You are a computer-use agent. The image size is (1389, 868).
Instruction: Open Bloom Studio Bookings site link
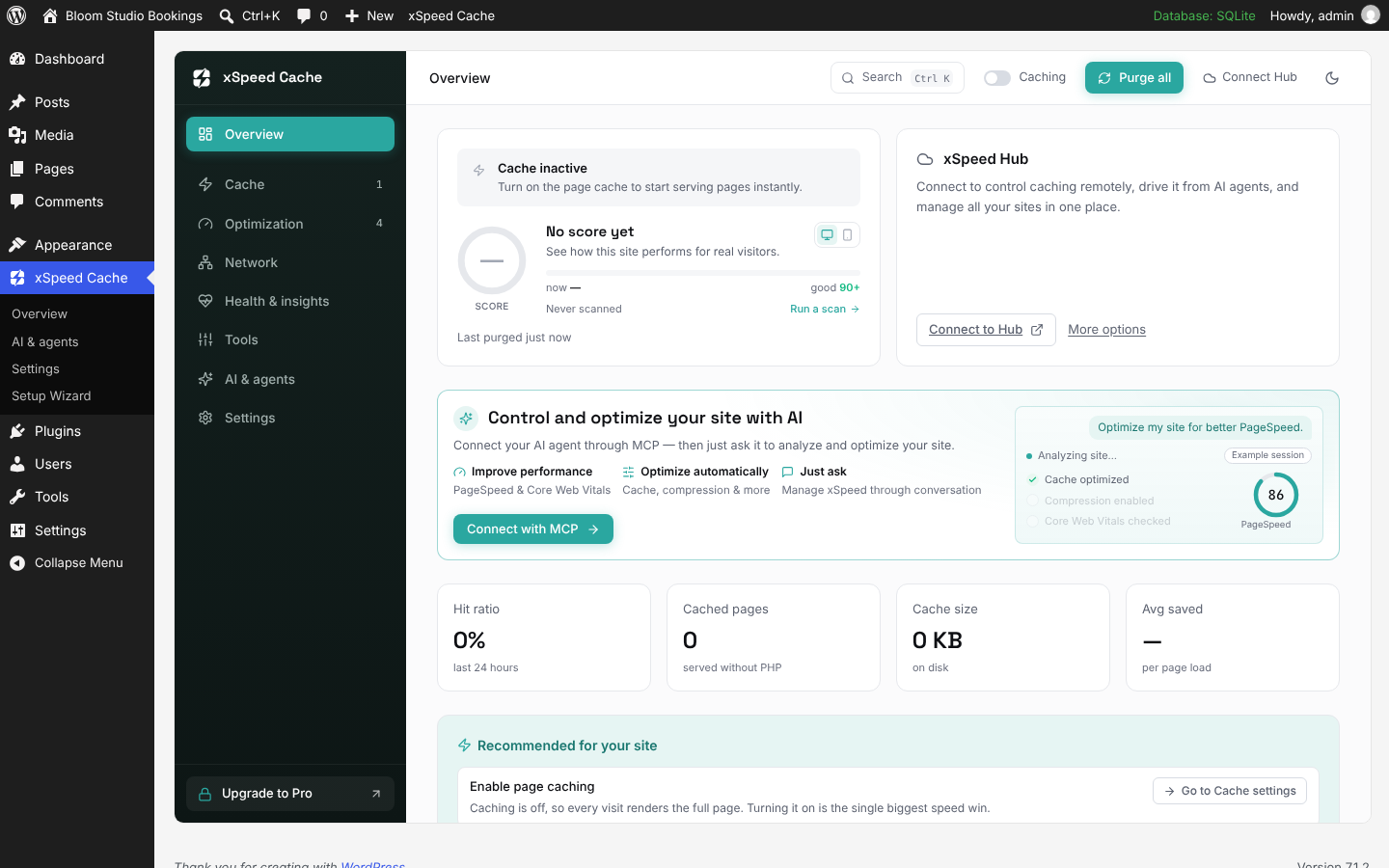[x=123, y=15]
